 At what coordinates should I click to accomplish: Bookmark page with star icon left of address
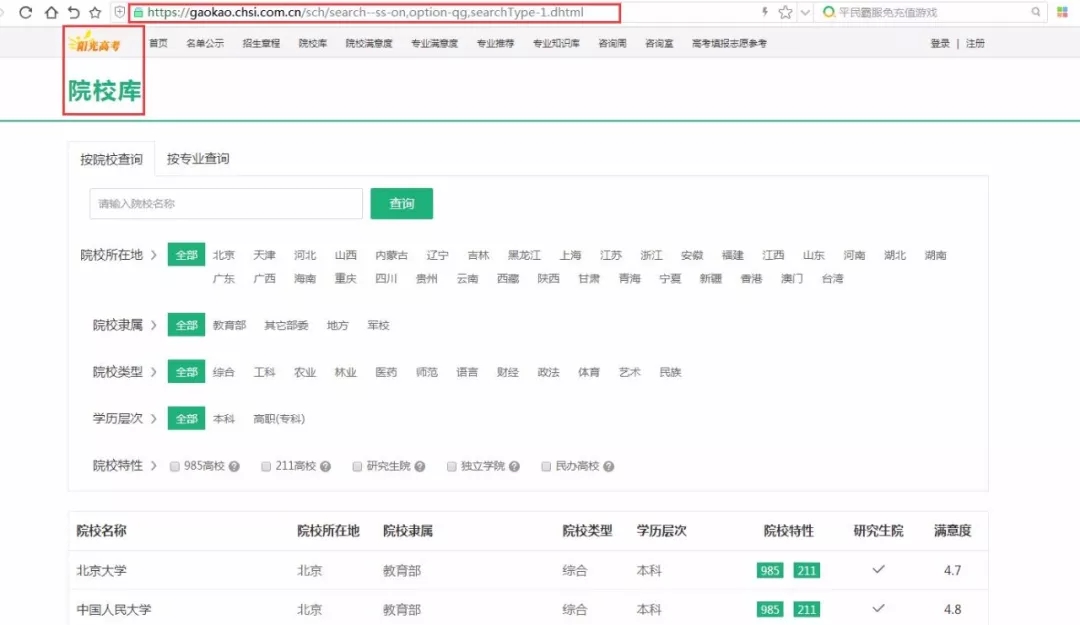click(95, 13)
